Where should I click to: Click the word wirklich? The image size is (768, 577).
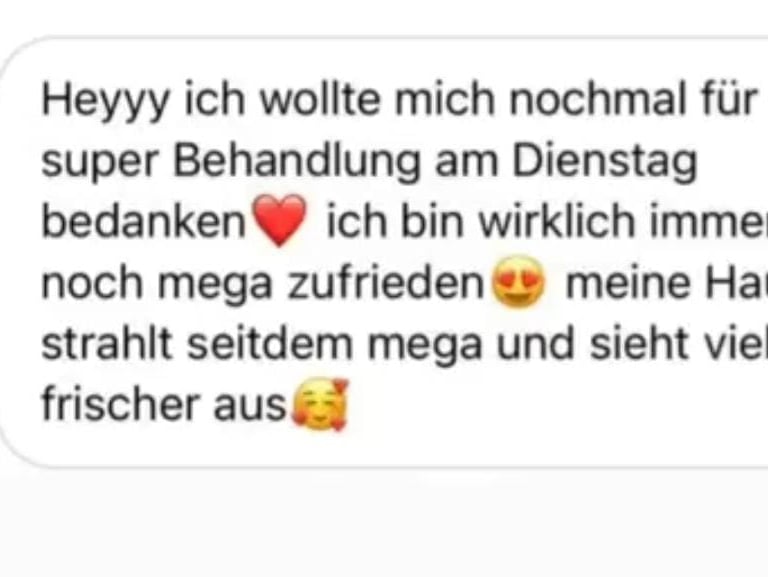556,221
